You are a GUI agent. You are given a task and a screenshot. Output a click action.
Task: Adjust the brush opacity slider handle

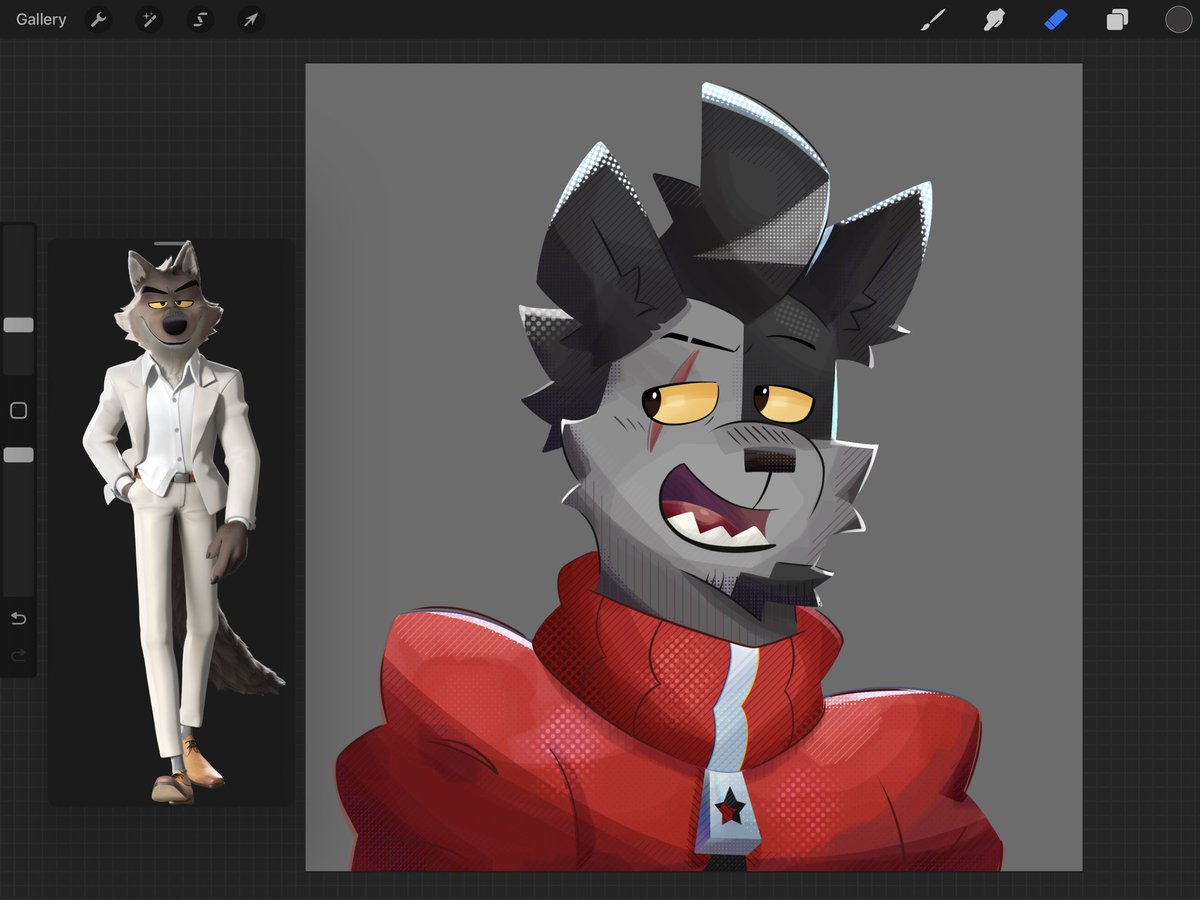pyautogui.click(x=18, y=455)
